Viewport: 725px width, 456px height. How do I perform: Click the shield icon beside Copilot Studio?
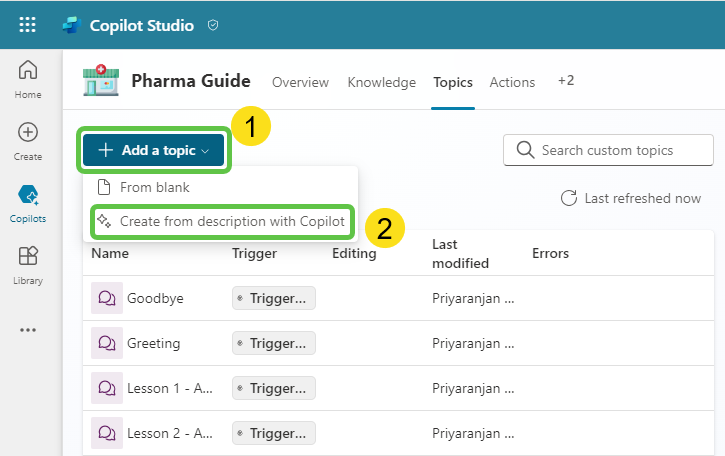tap(213, 26)
